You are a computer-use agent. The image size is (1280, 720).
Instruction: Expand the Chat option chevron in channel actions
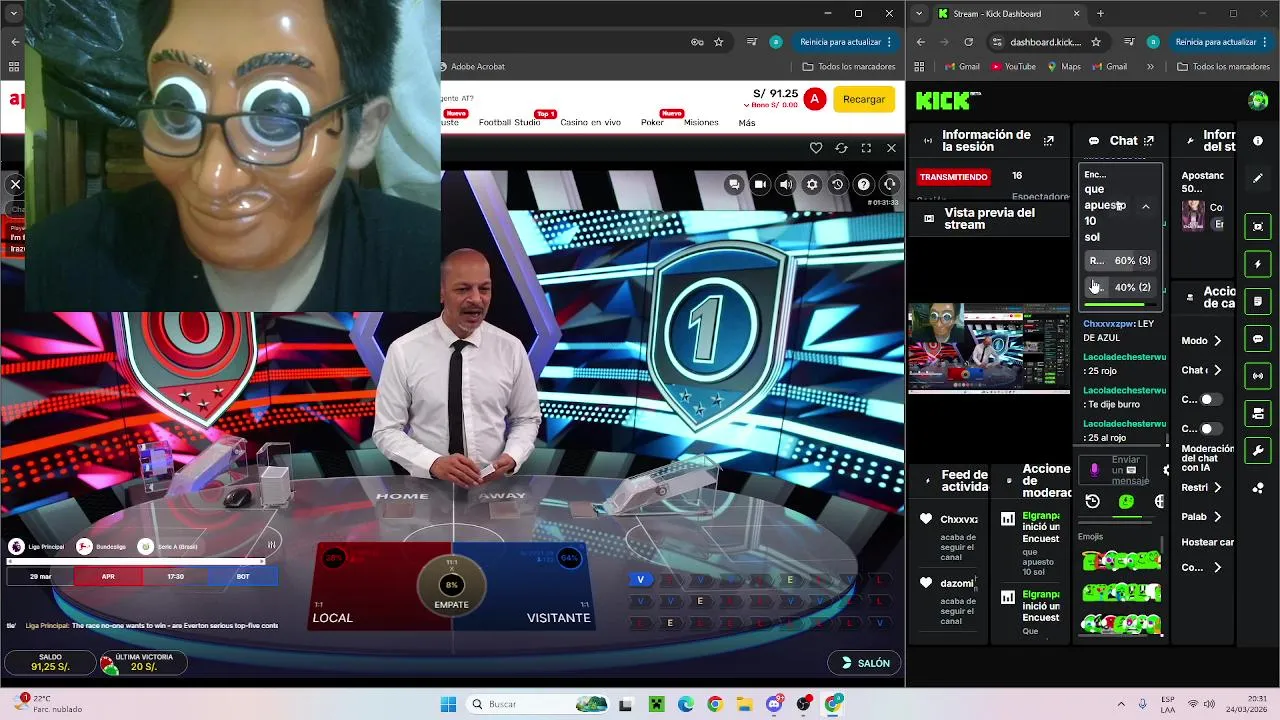click(1217, 370)
